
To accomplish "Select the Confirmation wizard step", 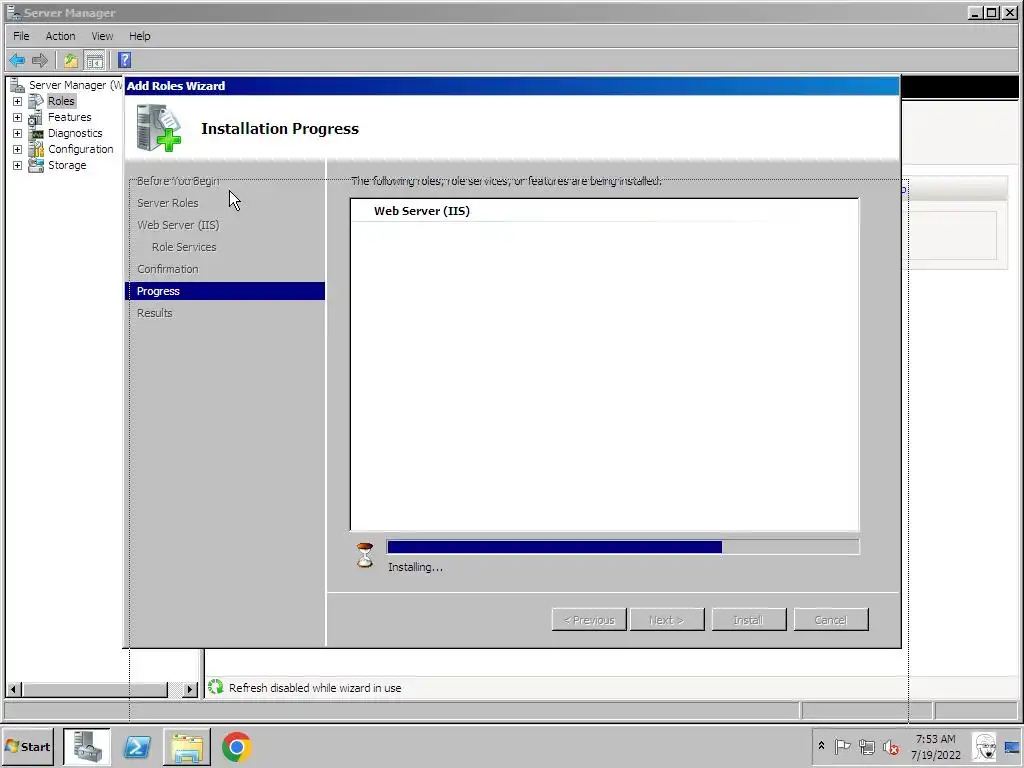I will [x=168, y=269].
